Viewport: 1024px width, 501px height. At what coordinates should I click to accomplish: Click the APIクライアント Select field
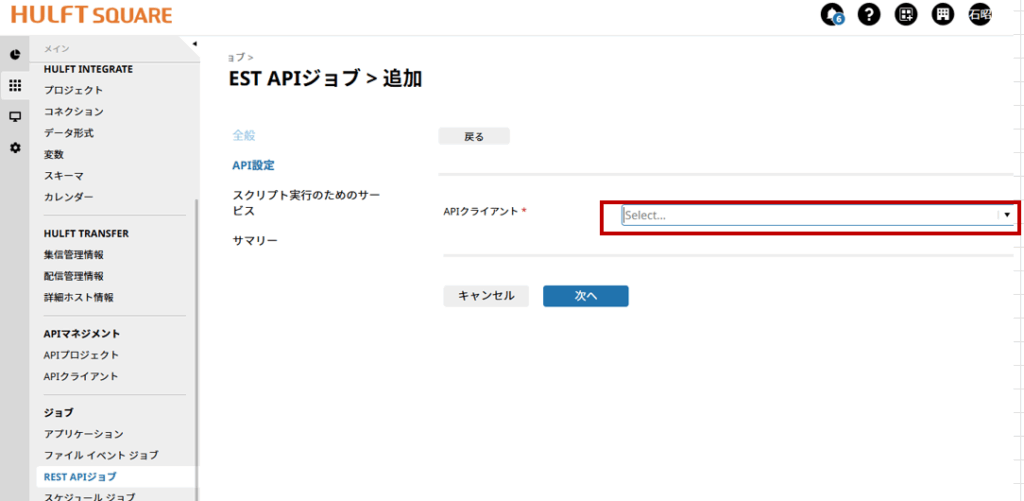coord(808,215)
